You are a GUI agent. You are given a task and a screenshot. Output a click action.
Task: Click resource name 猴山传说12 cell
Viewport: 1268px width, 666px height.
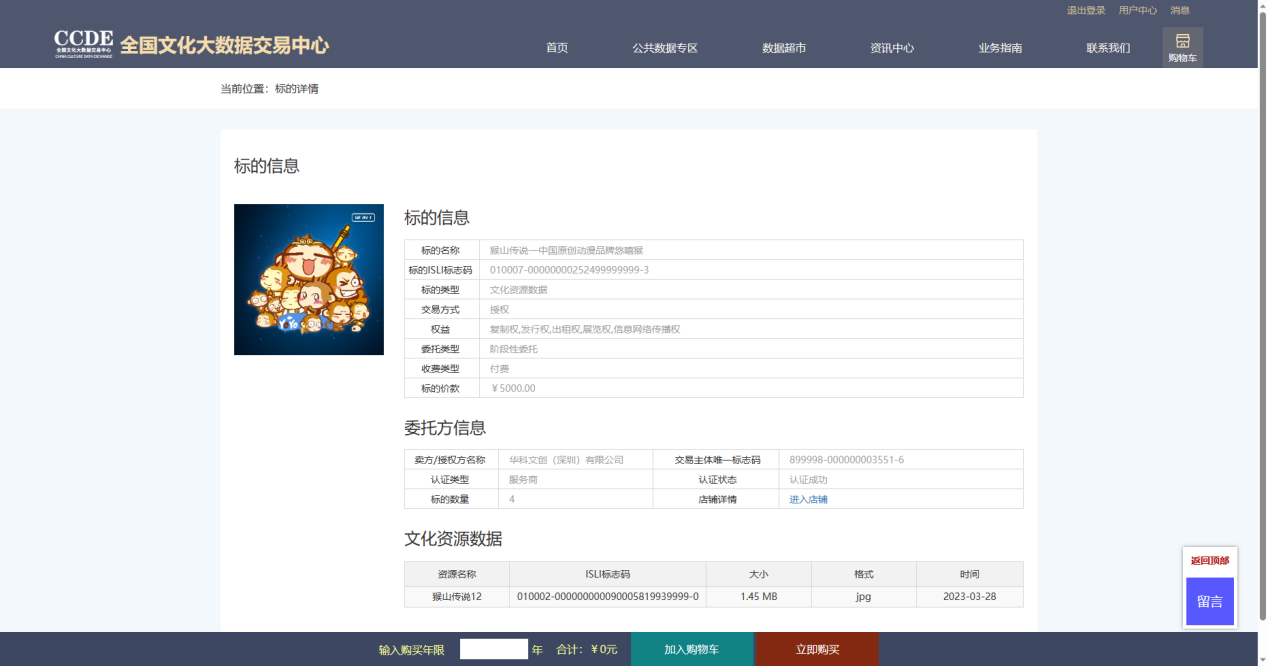pos(457,597)
